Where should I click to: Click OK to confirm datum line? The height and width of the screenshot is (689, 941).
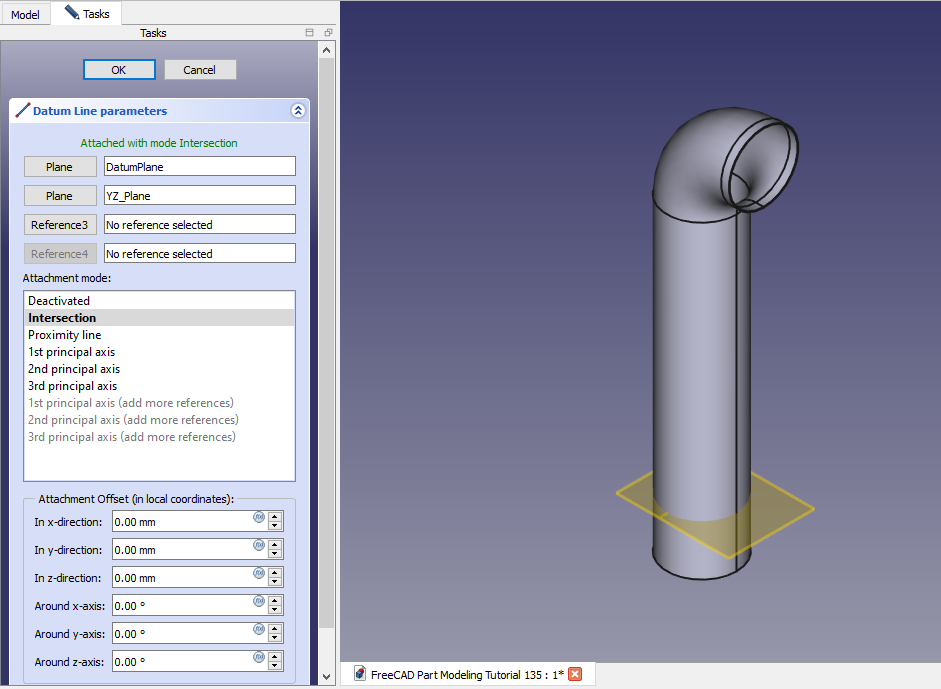pyautogui.click(x=119, y=70)
